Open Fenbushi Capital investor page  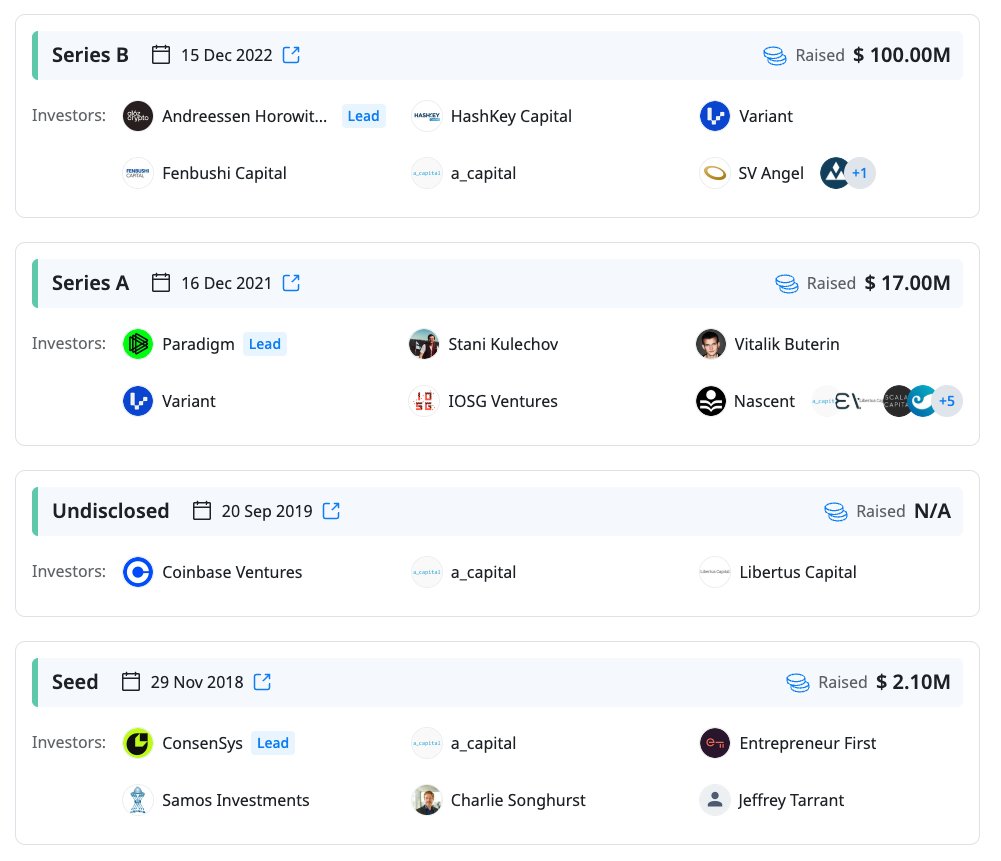pos(224,173)
